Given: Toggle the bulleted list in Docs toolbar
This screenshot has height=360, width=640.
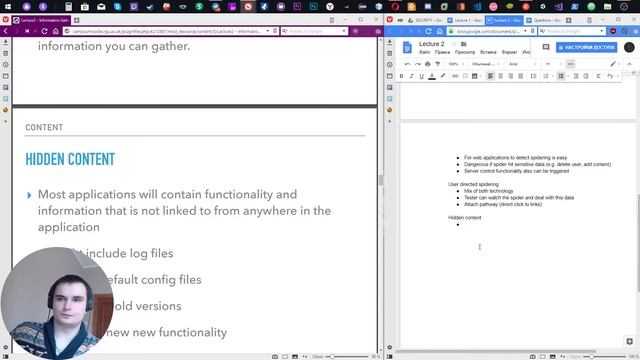Looking at the screenshot, I should (561, 76).
